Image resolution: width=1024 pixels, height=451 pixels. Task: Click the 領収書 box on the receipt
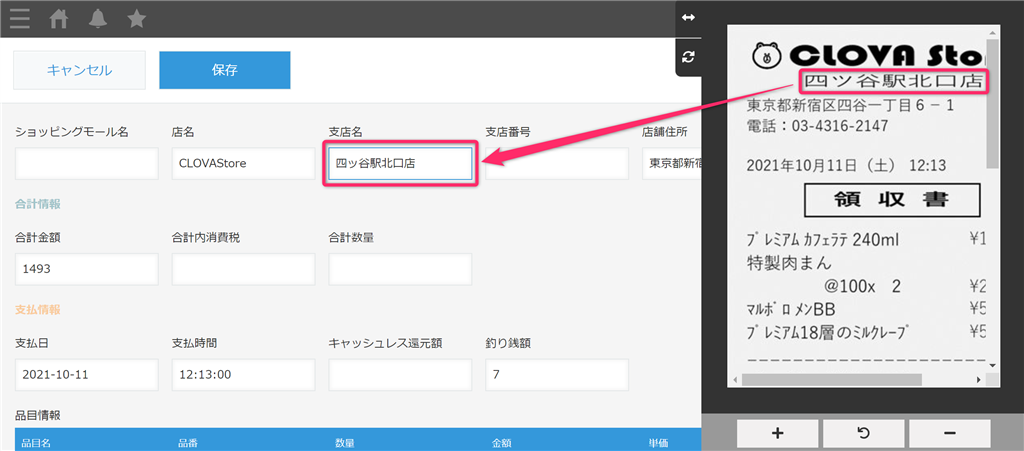point(892,200)
